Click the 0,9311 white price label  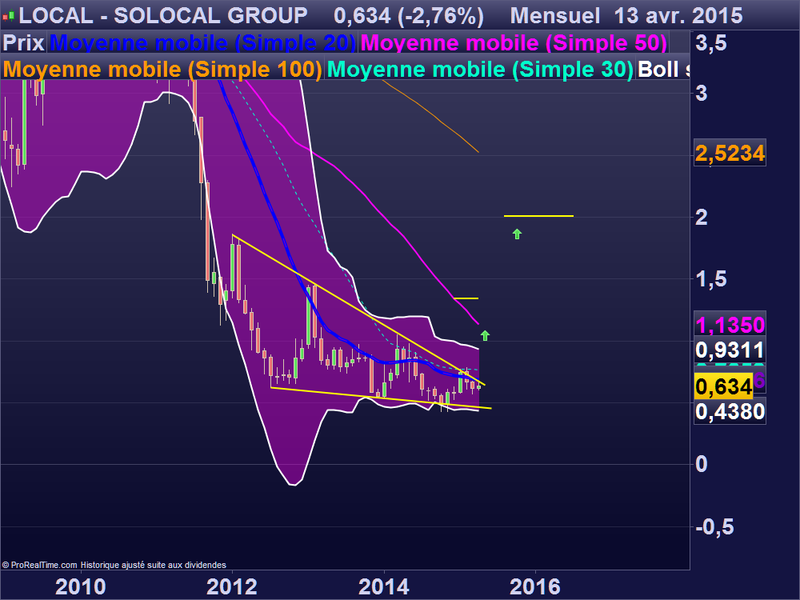(730, 351)
